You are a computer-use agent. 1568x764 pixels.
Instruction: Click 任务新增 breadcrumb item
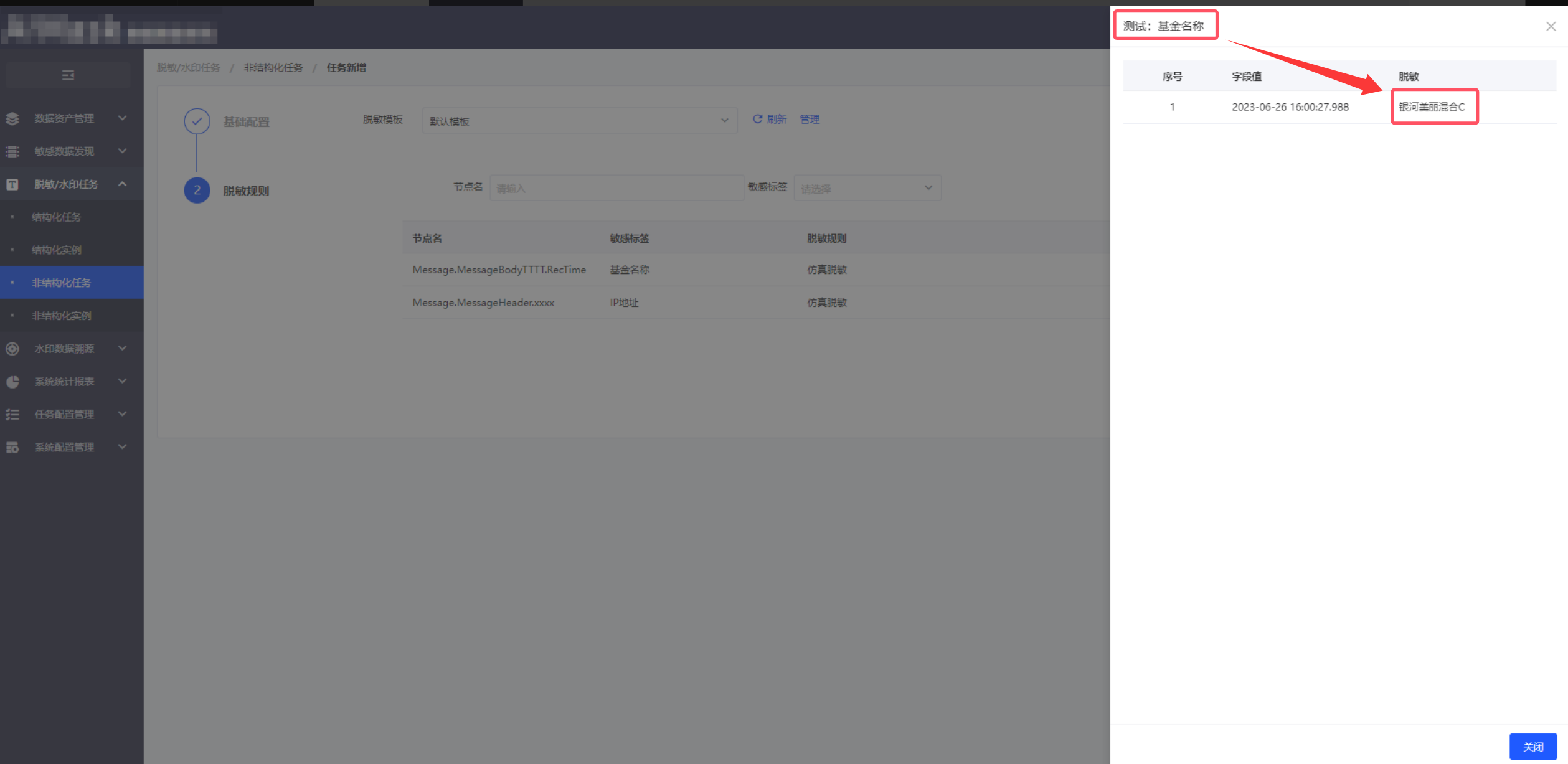(x=346, y=67)
